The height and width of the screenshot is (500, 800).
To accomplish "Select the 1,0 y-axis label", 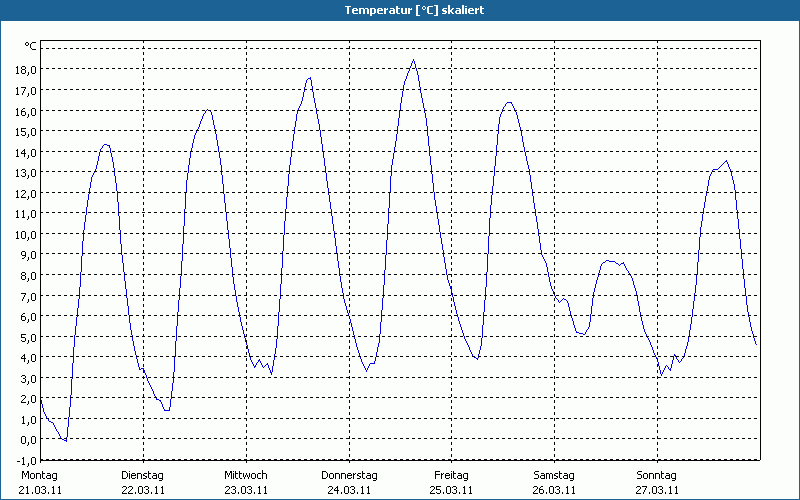I will [29, 419].
